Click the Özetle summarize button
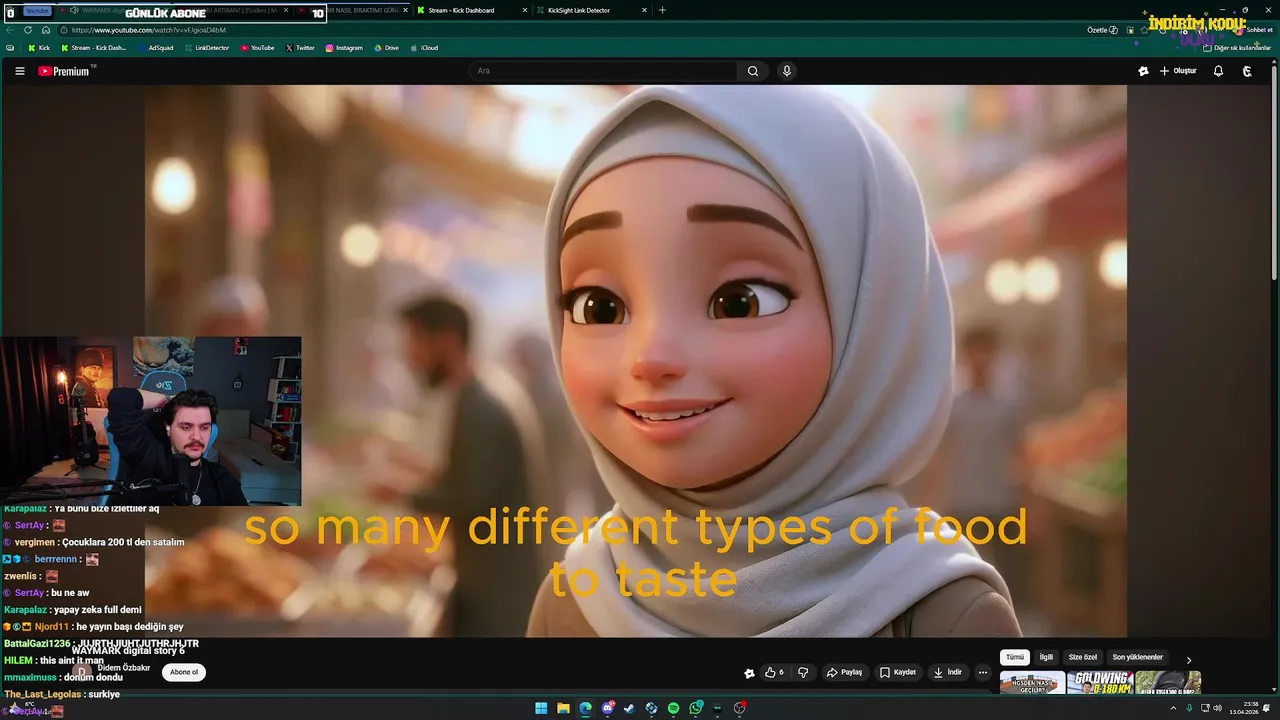 coord(1102,30)
